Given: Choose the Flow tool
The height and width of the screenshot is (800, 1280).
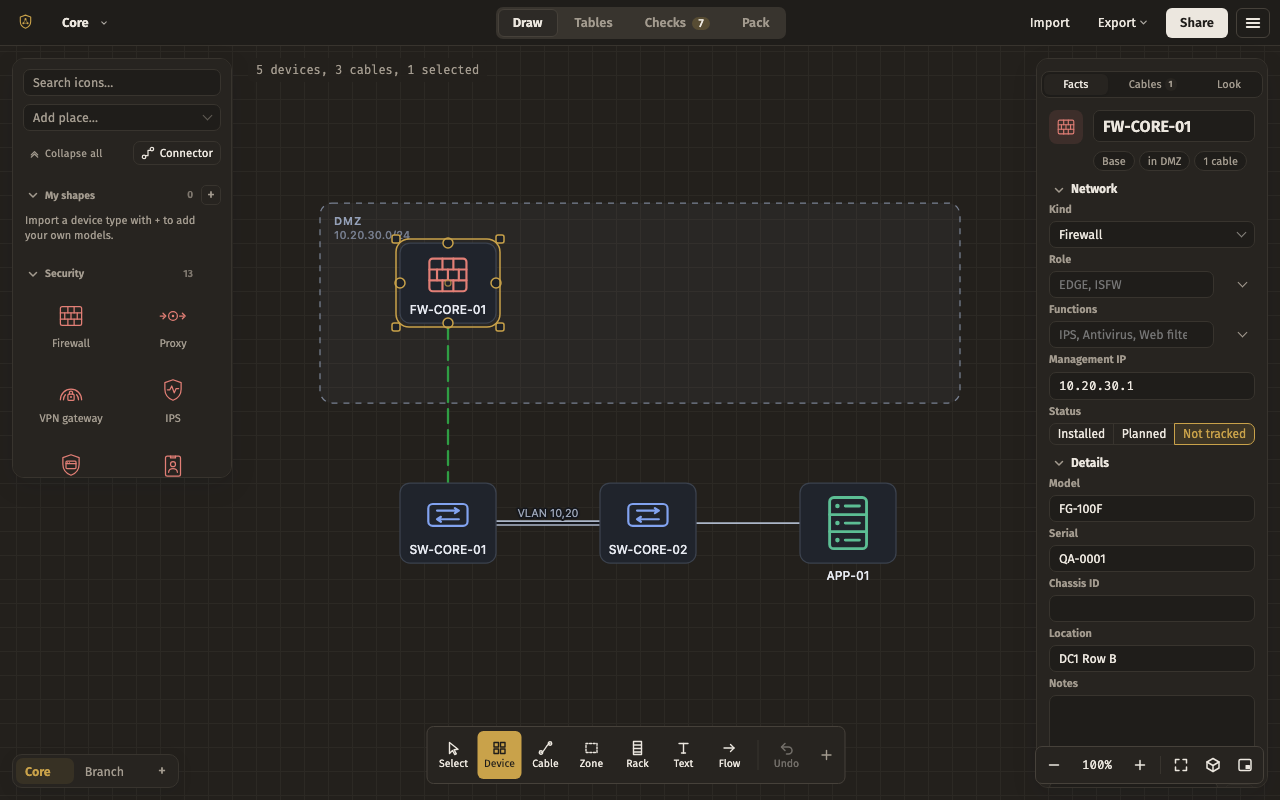Looking at the screenshot, I should (729, 755).
